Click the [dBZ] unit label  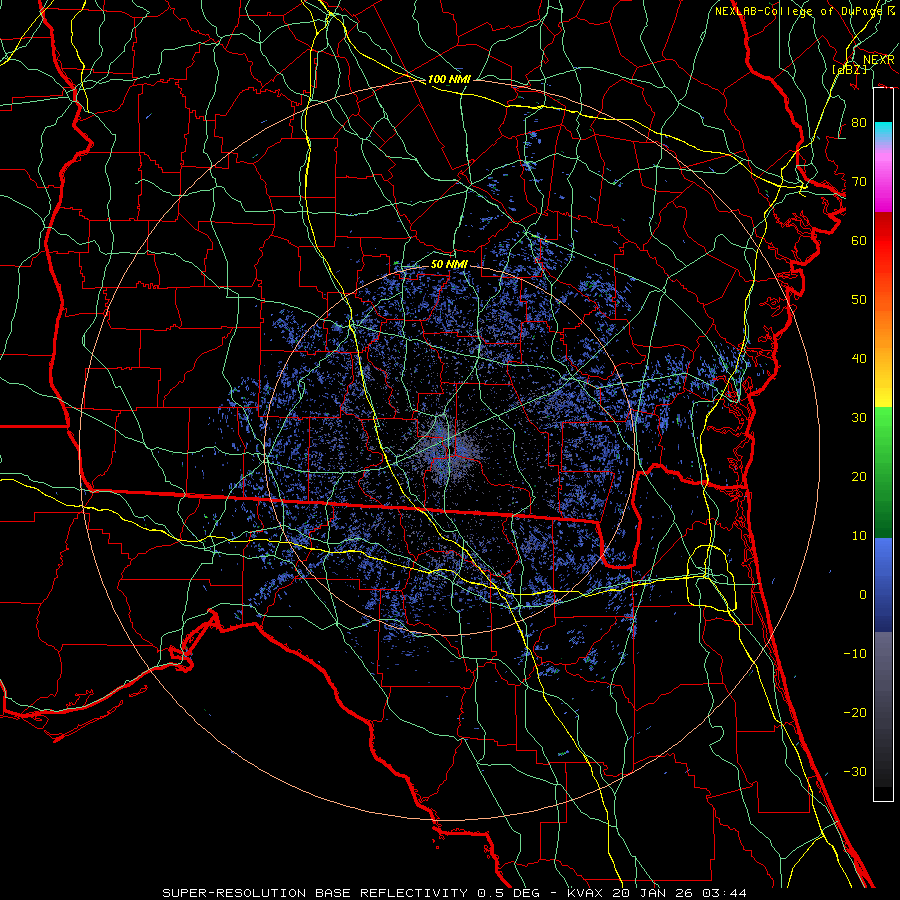point(849,69)
